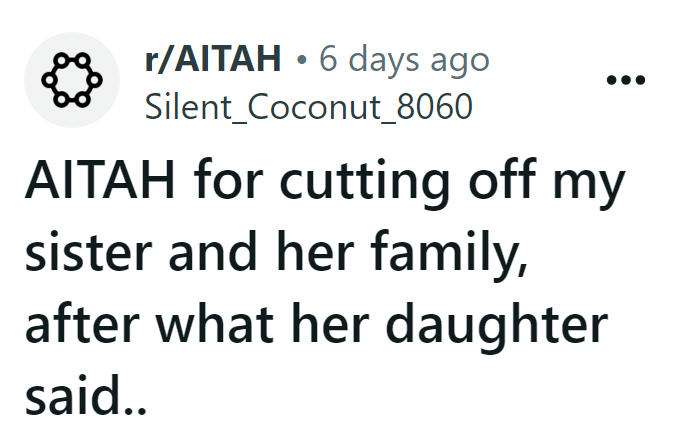The image size is (685, 448).
Task: Click the "6 days ago" timestamp
Action: (403, 60)
